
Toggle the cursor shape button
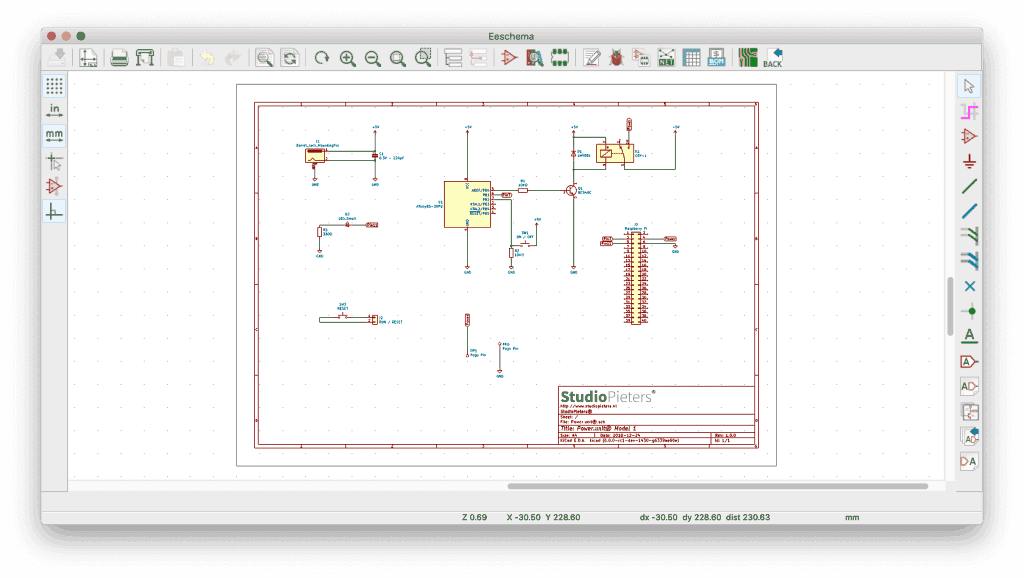(54, 161)
